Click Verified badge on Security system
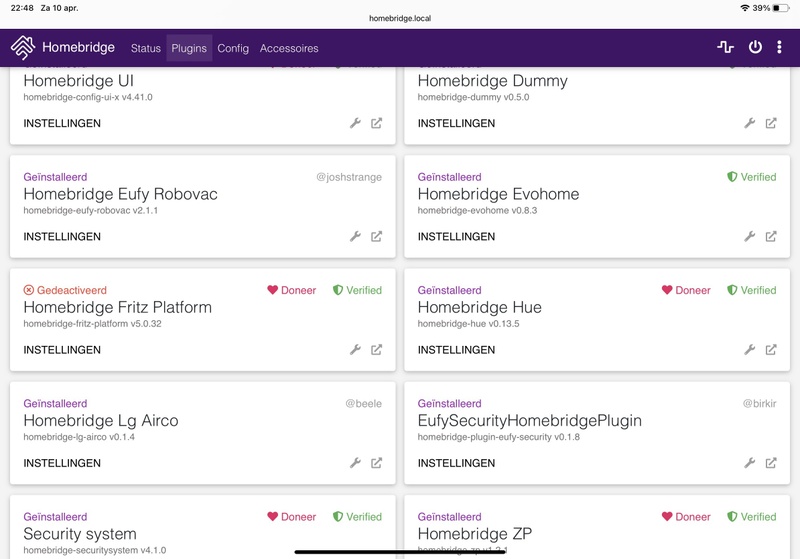Image resolution: width=800 pixels, height=559 pixels. pyautogui.click(x=357, y=517)
